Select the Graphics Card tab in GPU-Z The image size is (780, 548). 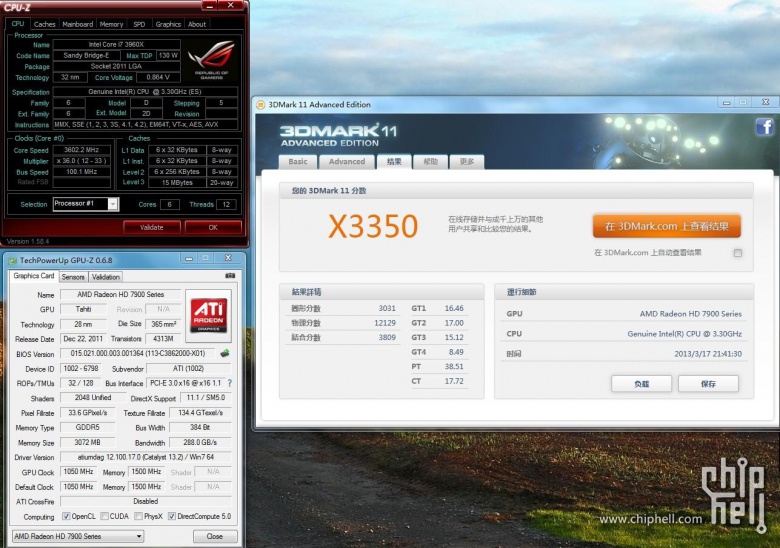coord(34,276)
